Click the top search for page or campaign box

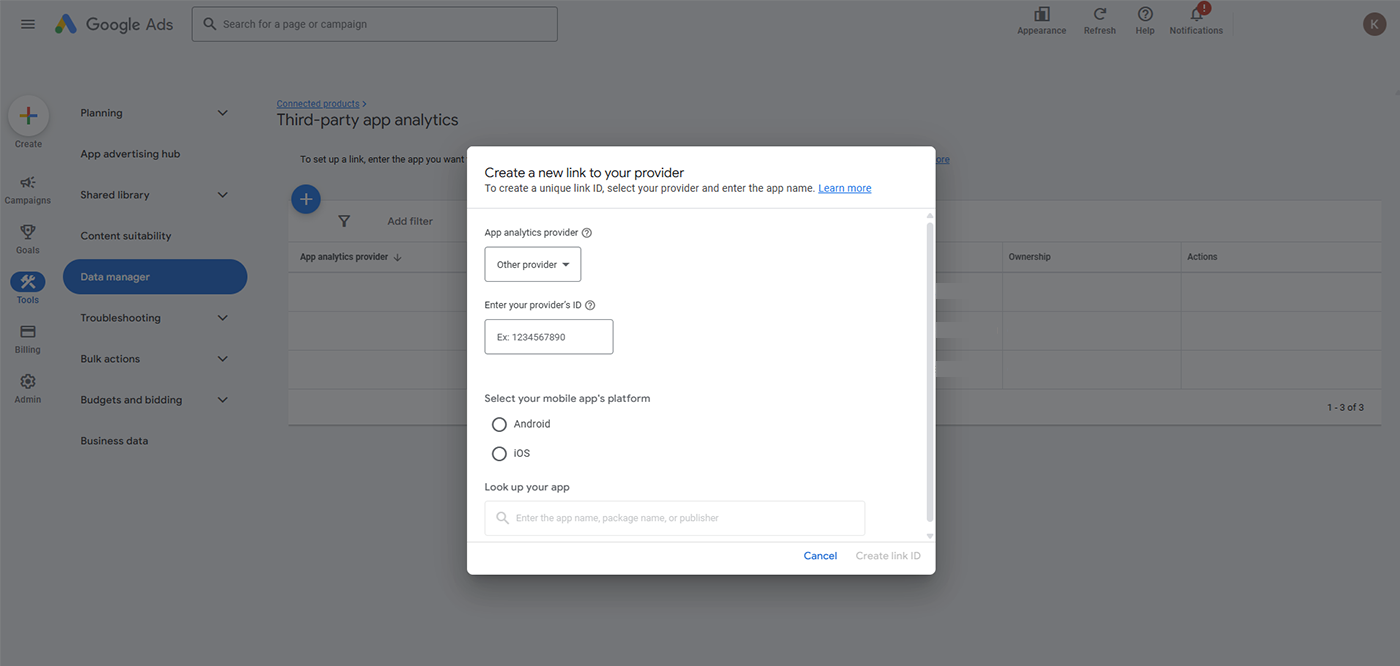[x=375, y=24]
